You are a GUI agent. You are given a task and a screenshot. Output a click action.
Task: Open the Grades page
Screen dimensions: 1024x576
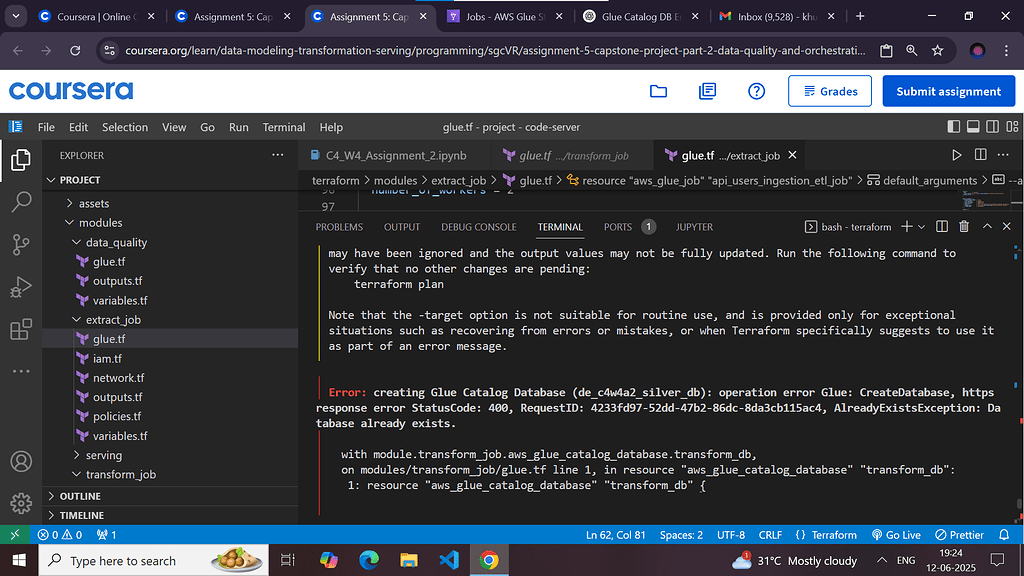[x=829, y=90]
